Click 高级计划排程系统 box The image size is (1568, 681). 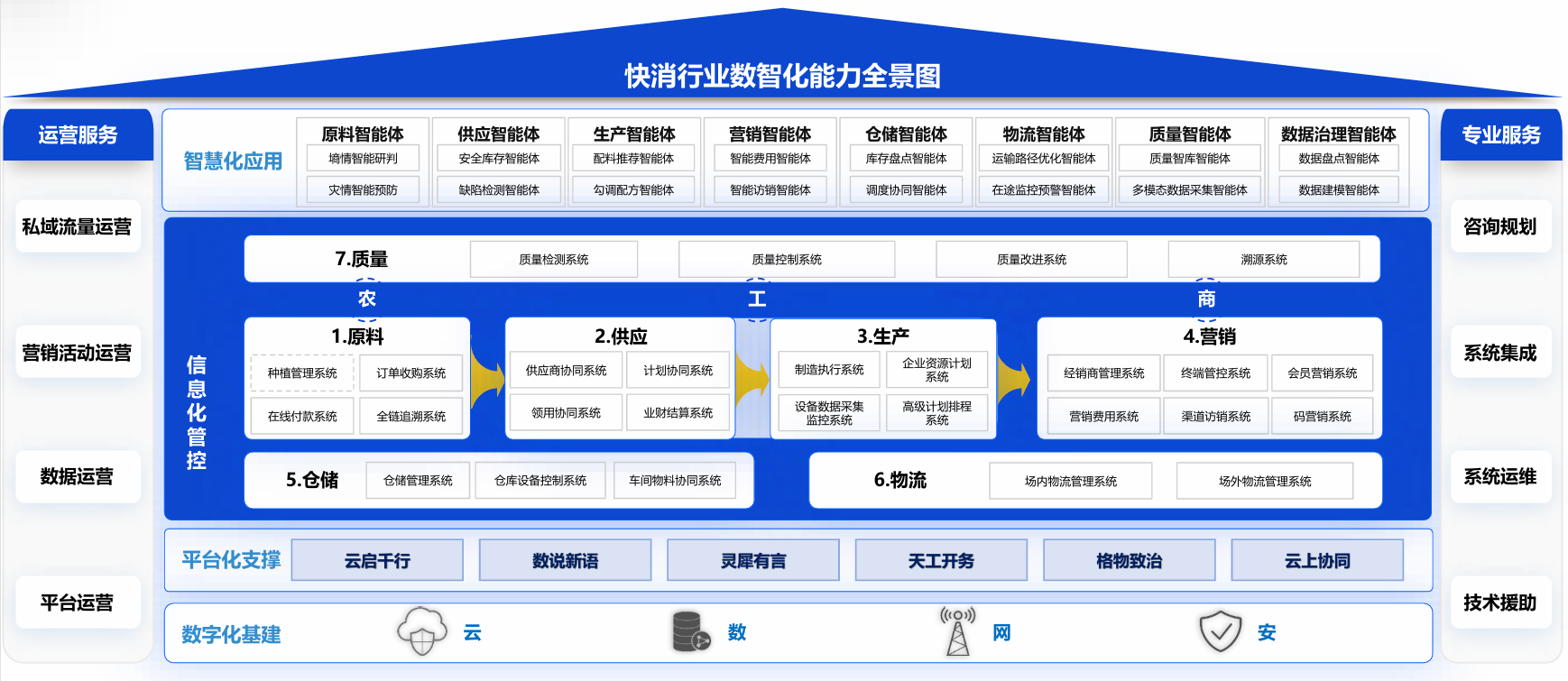(937, 413)
